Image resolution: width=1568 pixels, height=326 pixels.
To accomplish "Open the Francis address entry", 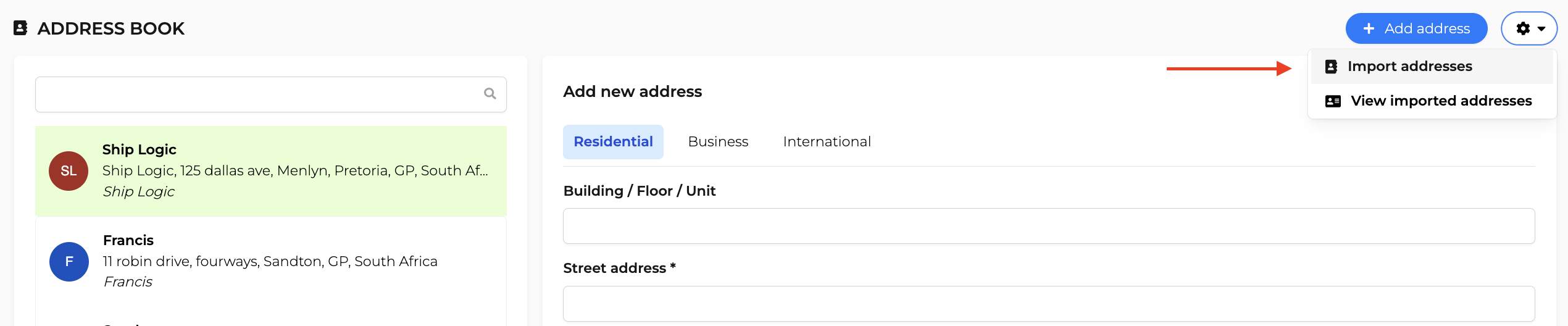I will coord(271,261).
